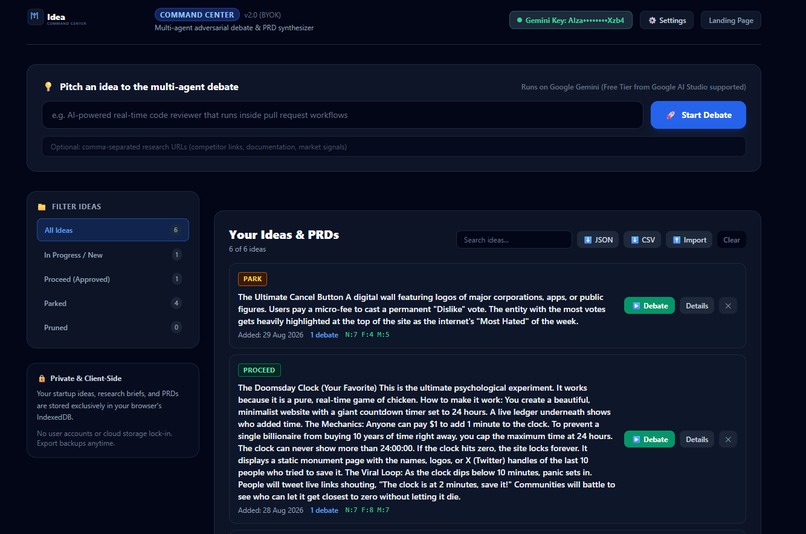This screenshot has width=806, height=534.
Task: Export ideas as CSV
Action: coord(643,240)
